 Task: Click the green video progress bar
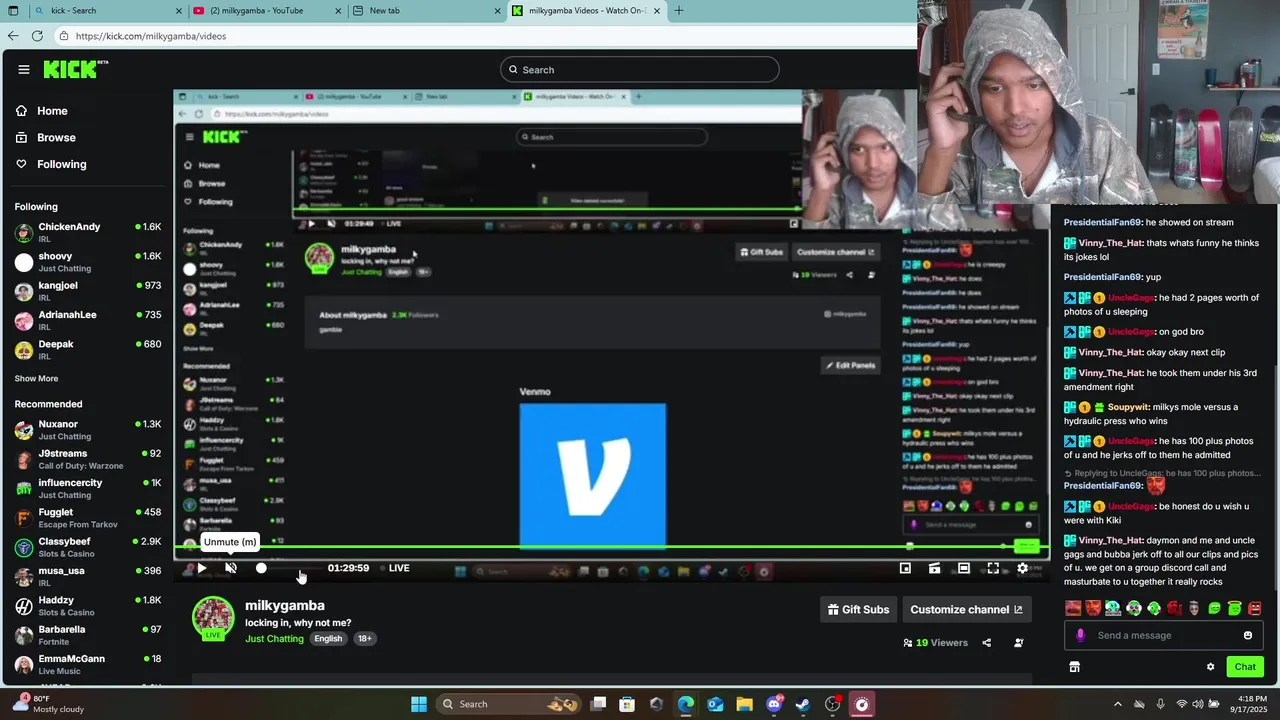click(x=610, y=547)
